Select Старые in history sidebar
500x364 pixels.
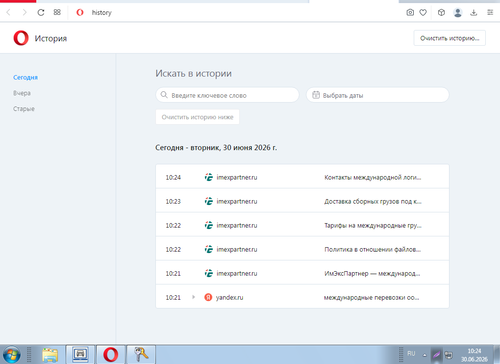[24, 109]
